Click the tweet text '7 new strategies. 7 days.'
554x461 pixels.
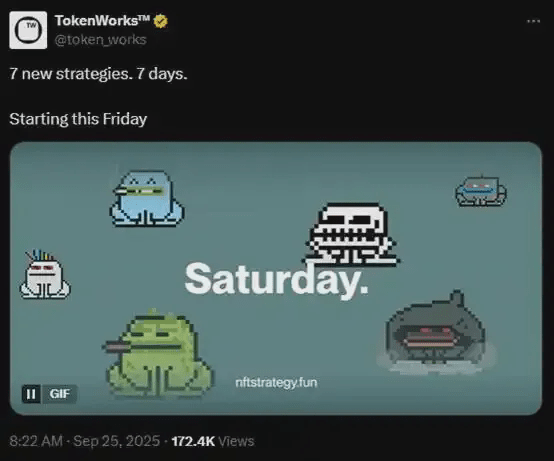pyautogui.click(x=98, y=74)
